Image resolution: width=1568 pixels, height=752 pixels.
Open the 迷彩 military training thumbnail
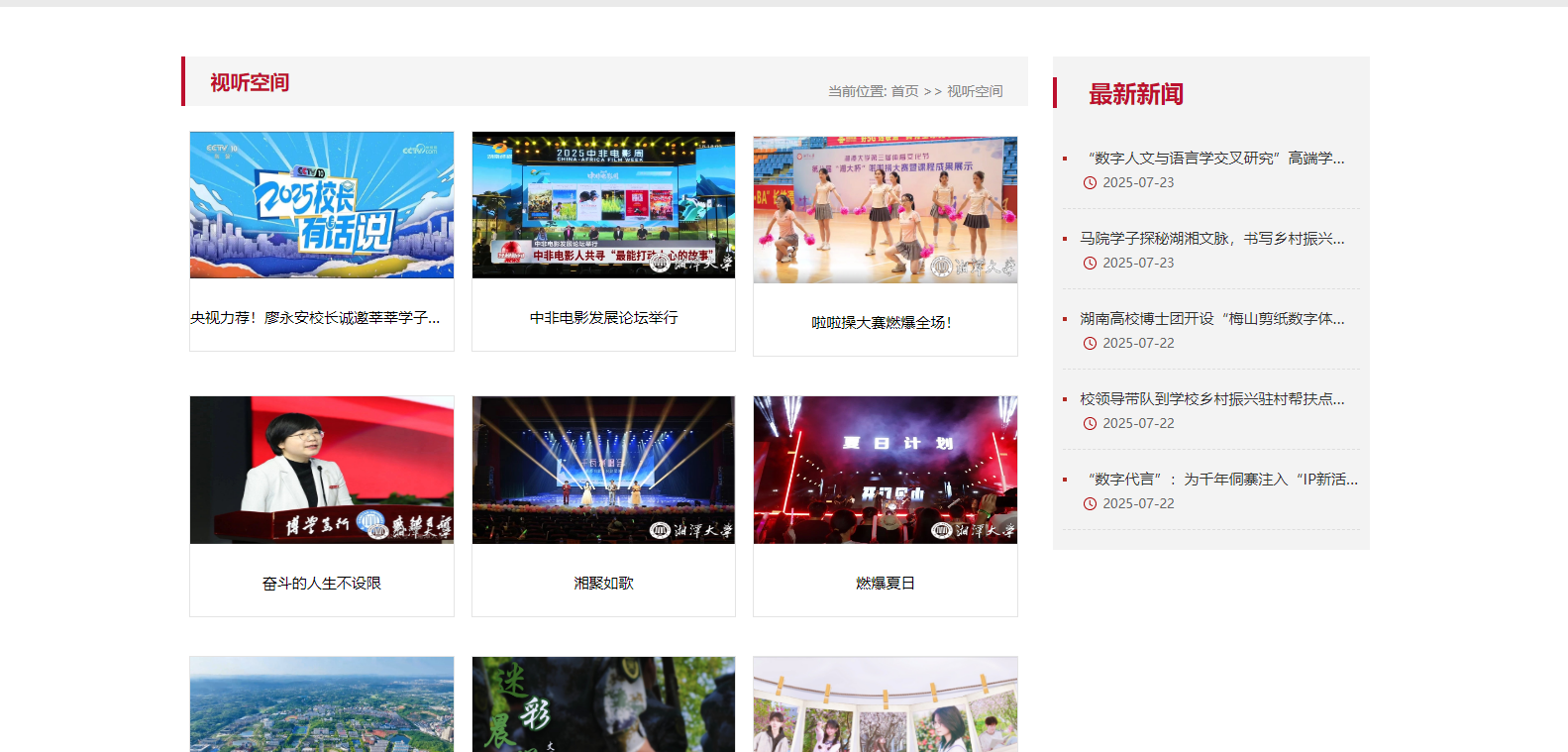[603, 703]
